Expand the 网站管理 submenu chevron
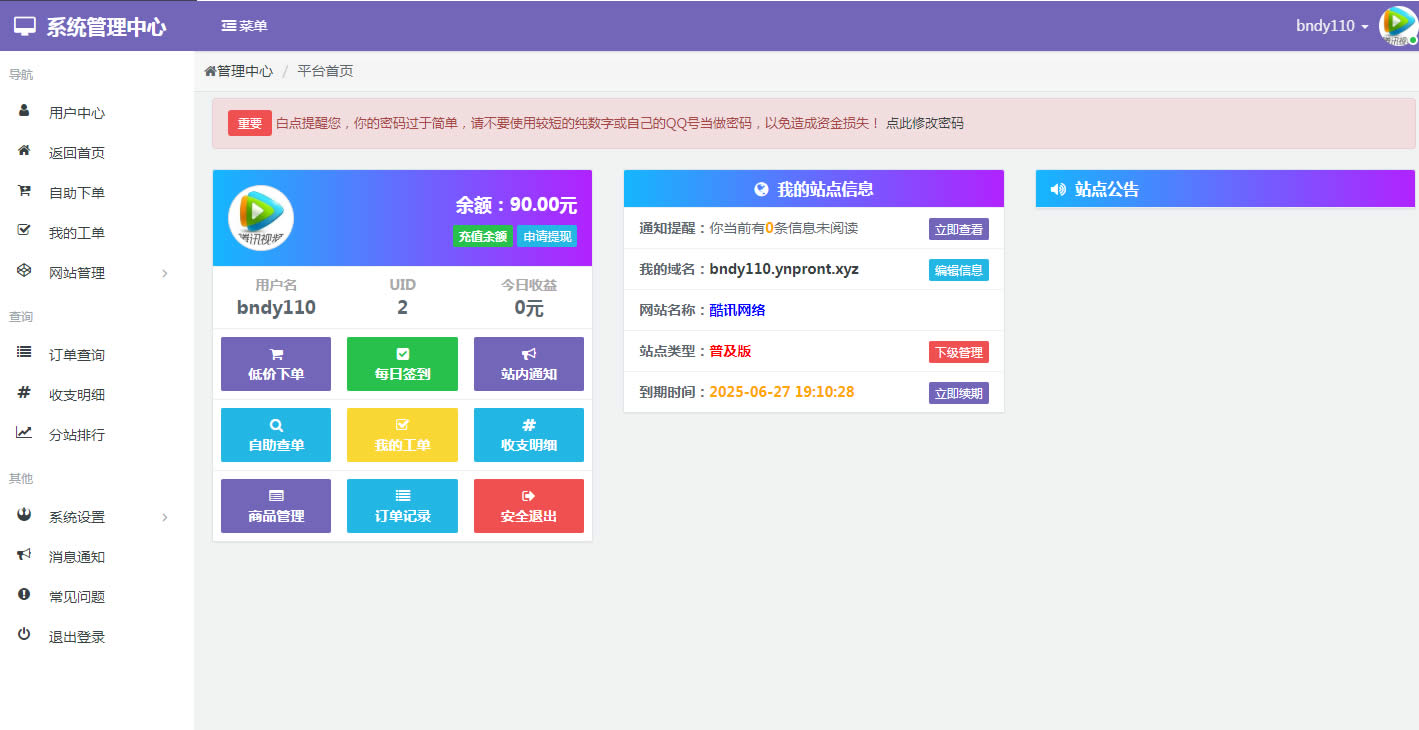 165,273
